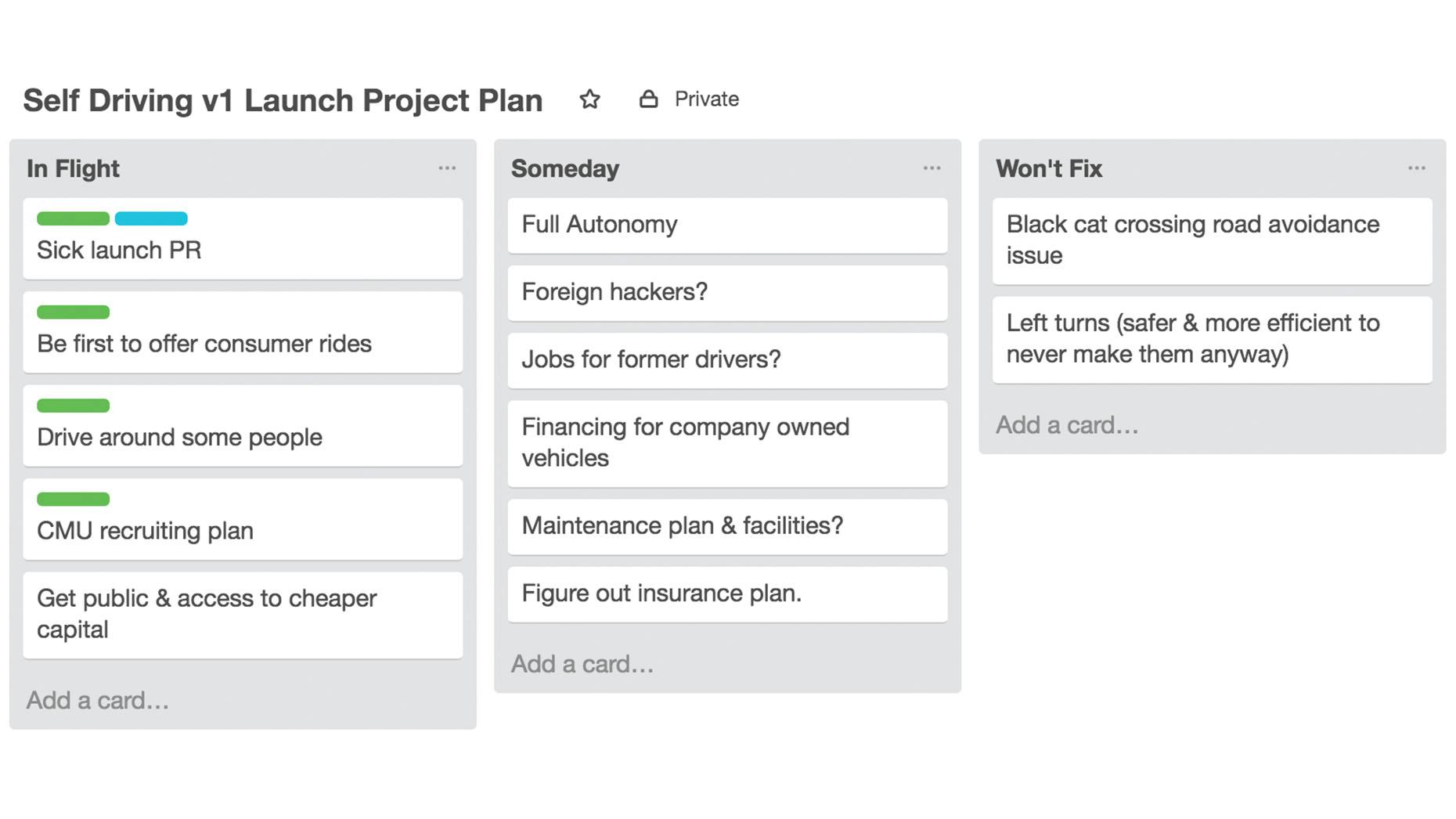Add a card to Won't Fix list
This screenshot has height=819, width=1456.
coord(1067,425)
